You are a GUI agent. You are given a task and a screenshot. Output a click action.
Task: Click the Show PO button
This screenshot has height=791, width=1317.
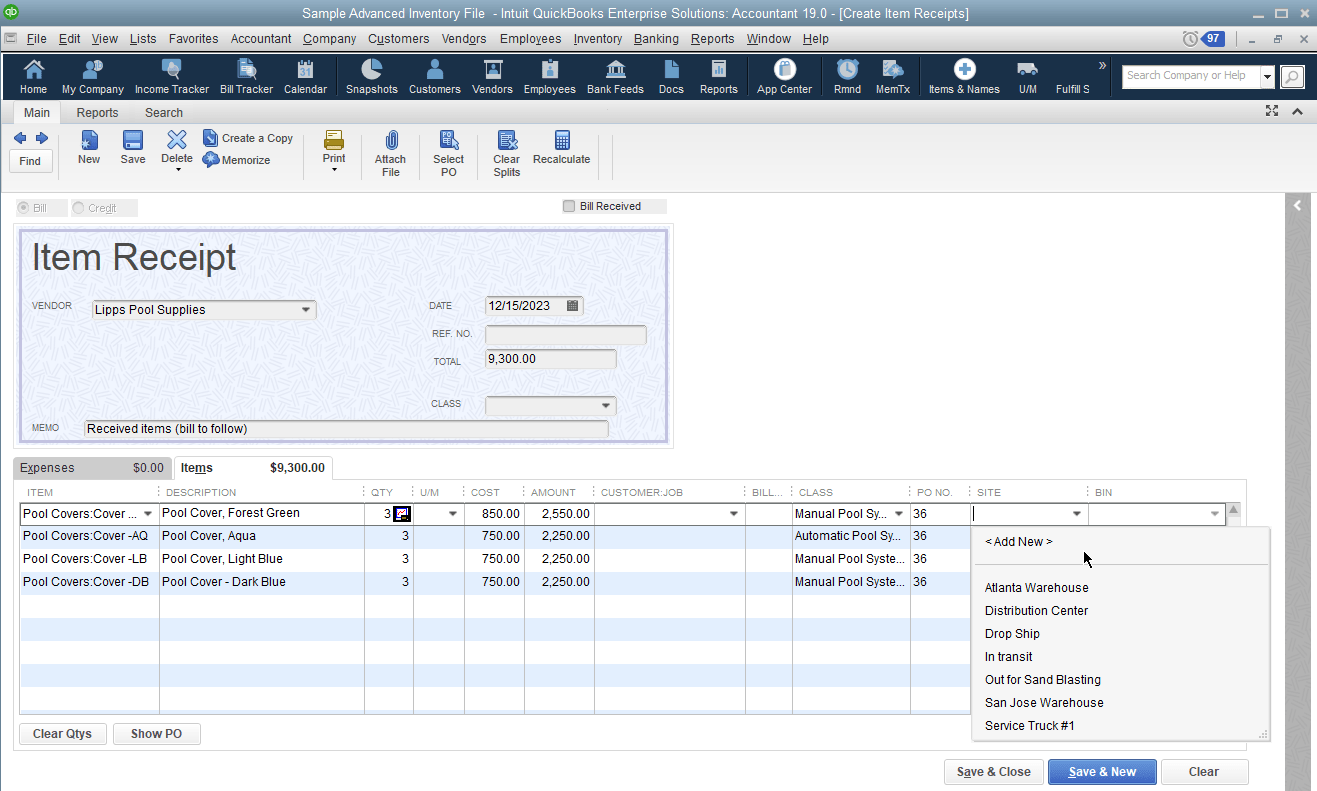[156, 734]
